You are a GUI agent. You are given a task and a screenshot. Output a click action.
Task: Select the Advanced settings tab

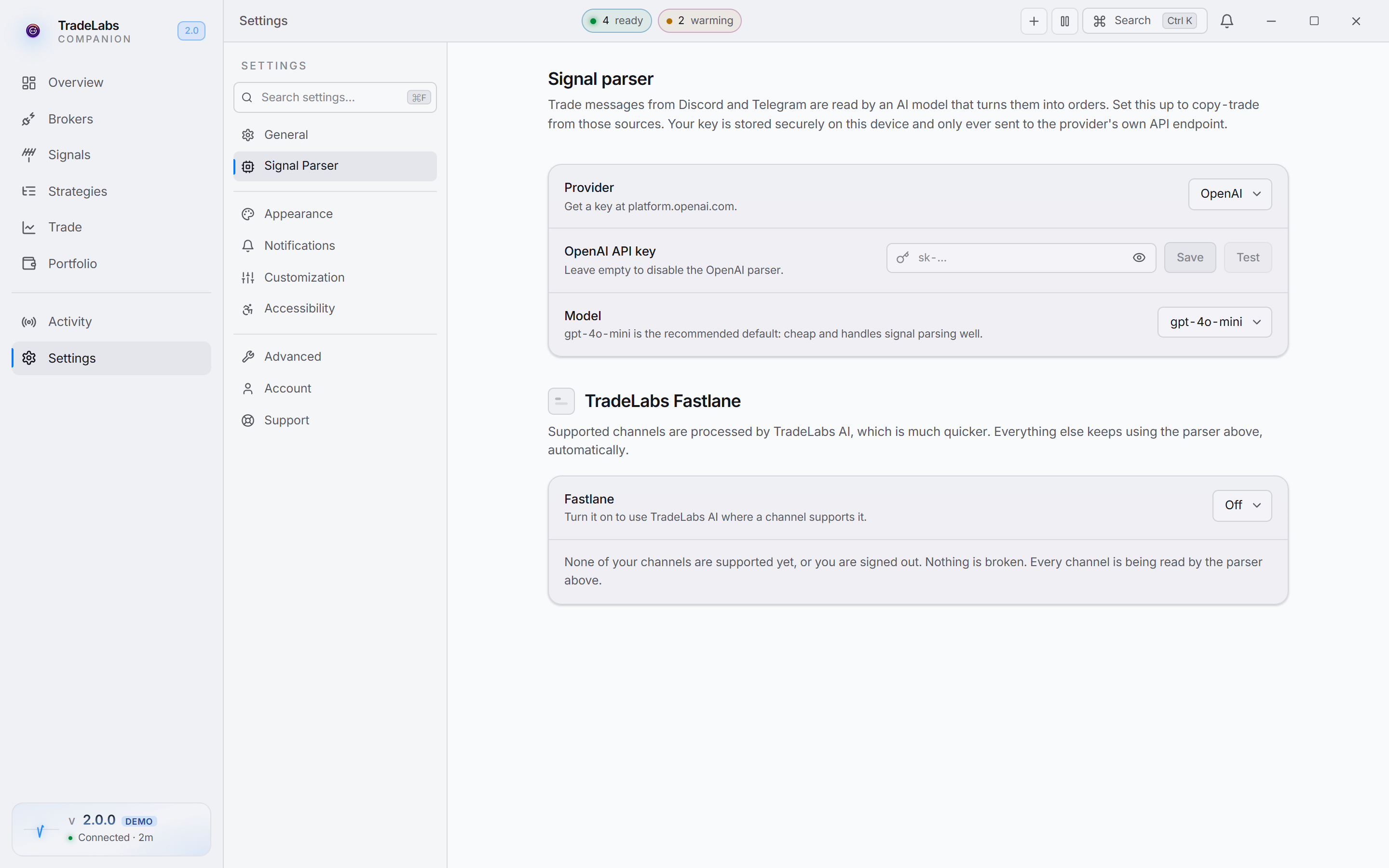(335, 356)
